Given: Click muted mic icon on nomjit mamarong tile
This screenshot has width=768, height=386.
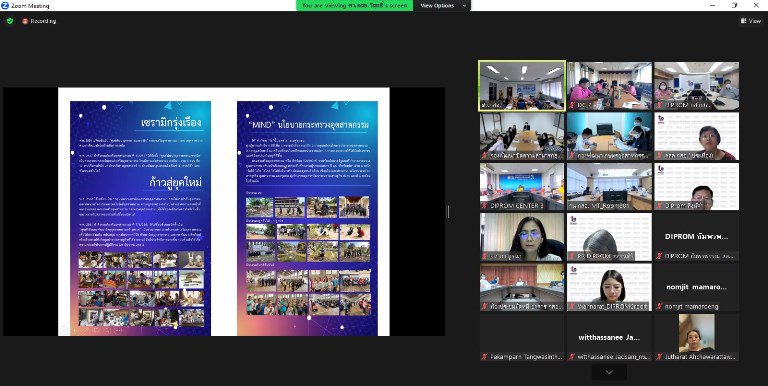Looking at the screenshot, I should (659, 306).
